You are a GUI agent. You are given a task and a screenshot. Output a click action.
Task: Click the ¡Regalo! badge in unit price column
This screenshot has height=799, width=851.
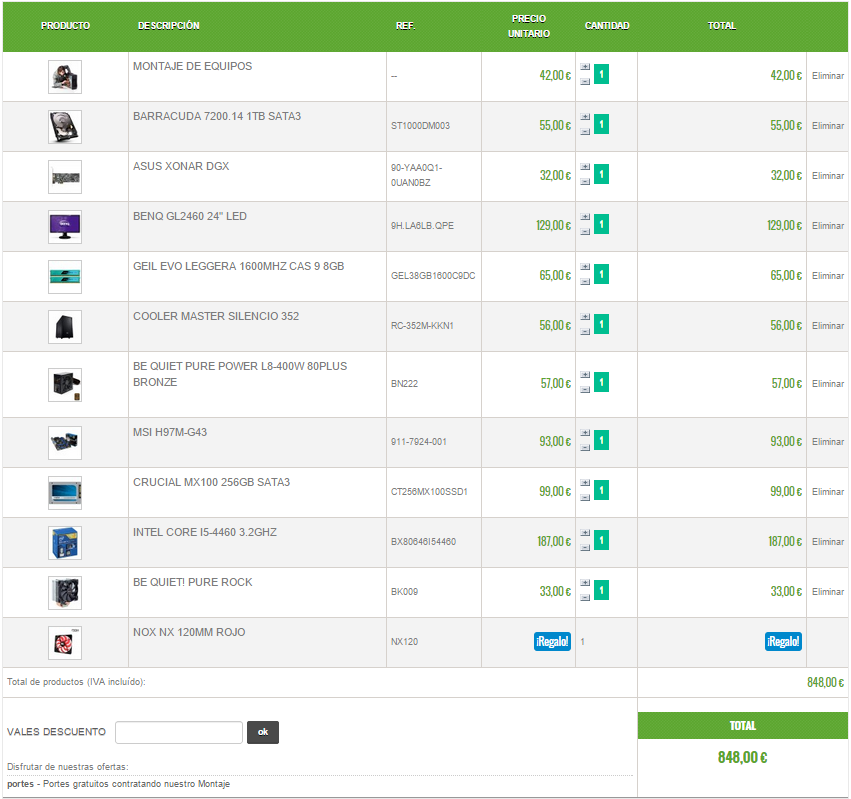(552, 642)
